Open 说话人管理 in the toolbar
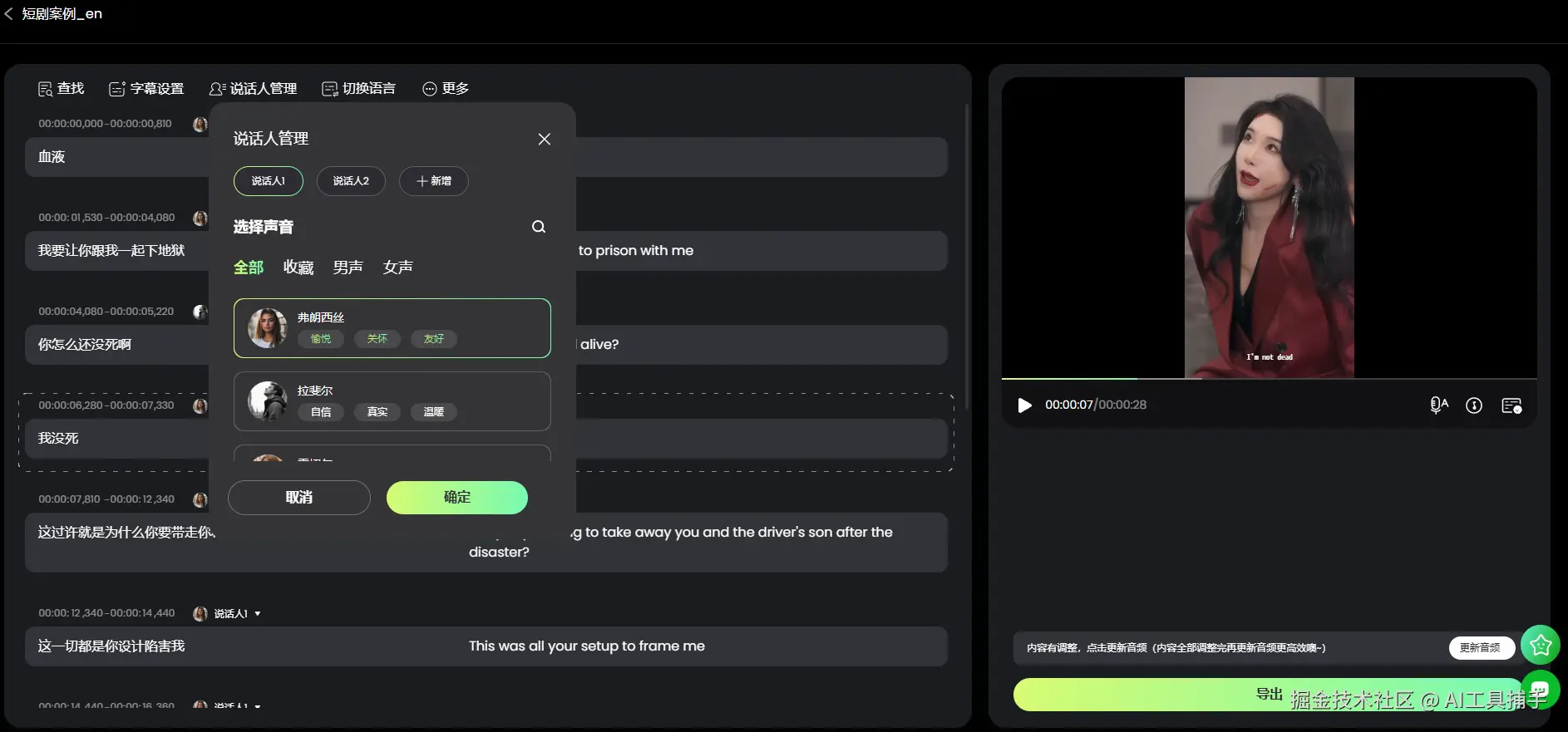Screen dimensions: 1568x732 pos(253,88)
